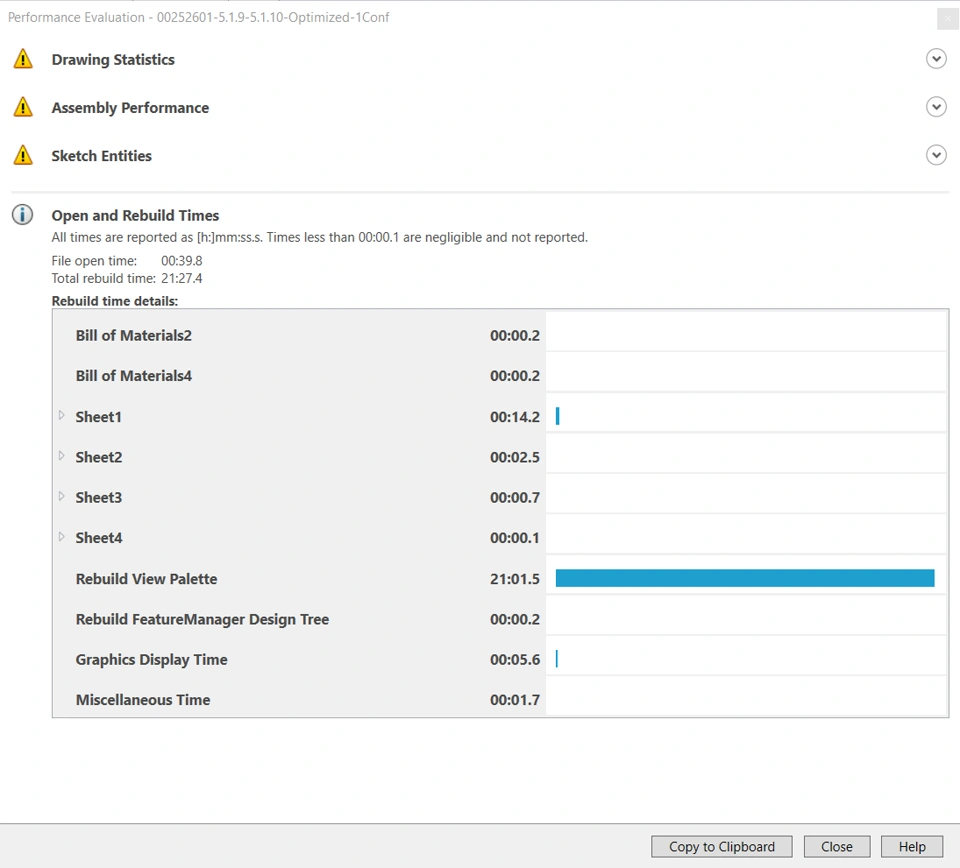This screenshot has width=960, height=868.
Task: Open Help for Performance Evaluation
Action: pos(911,846)
